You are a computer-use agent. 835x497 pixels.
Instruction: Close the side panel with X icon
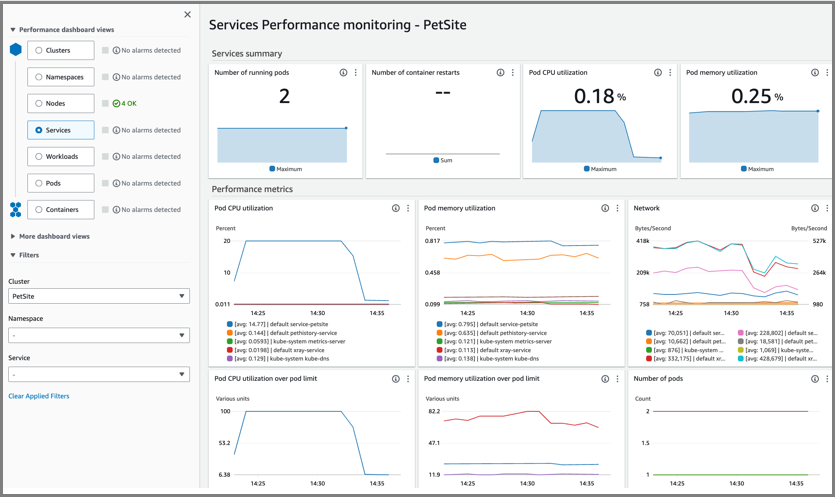[187, 14]
